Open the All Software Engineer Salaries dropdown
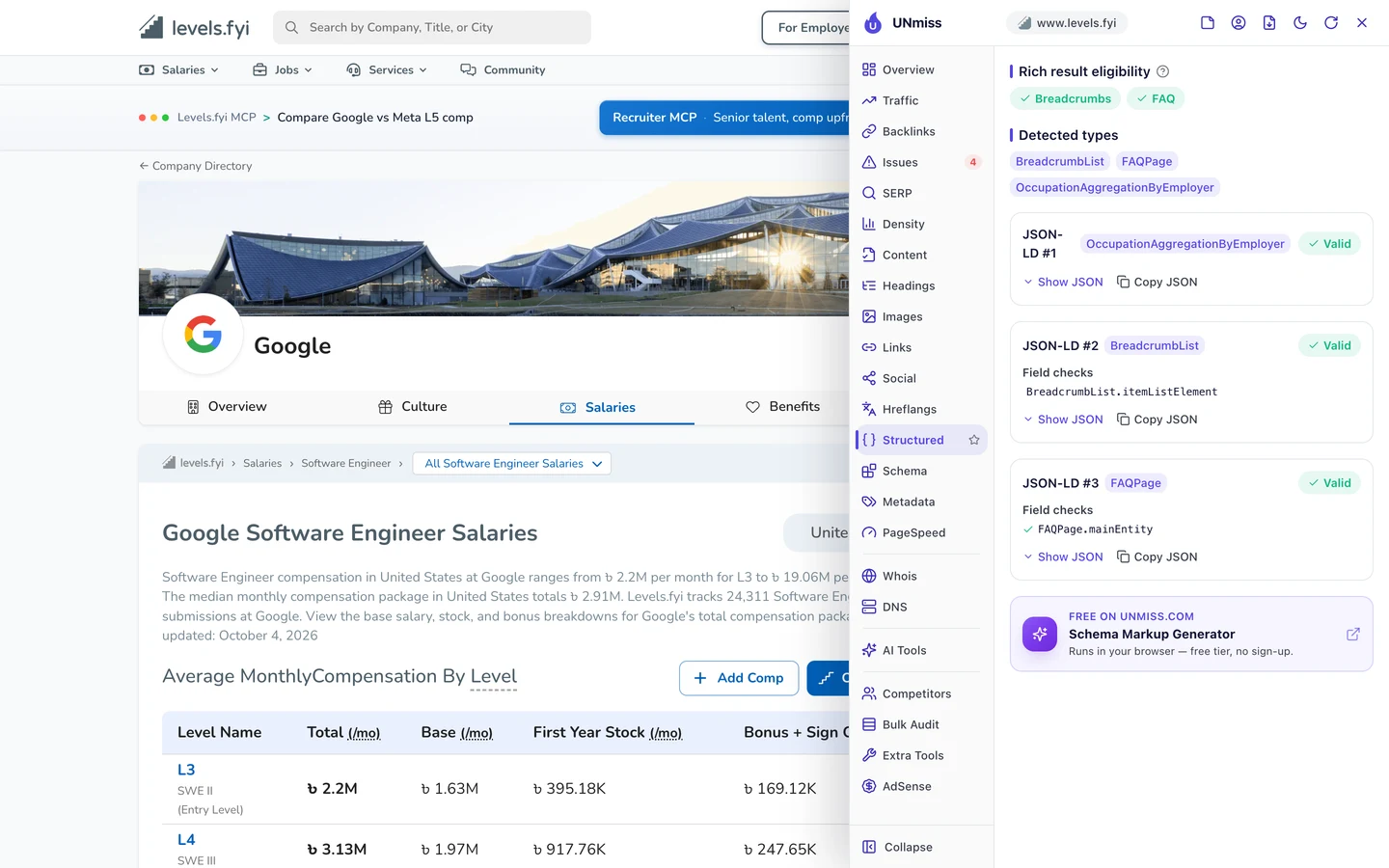 (x=512, y=464)
